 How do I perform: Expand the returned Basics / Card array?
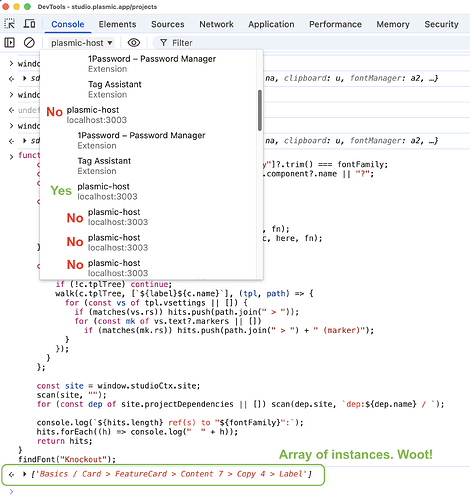tap(24, 474)
